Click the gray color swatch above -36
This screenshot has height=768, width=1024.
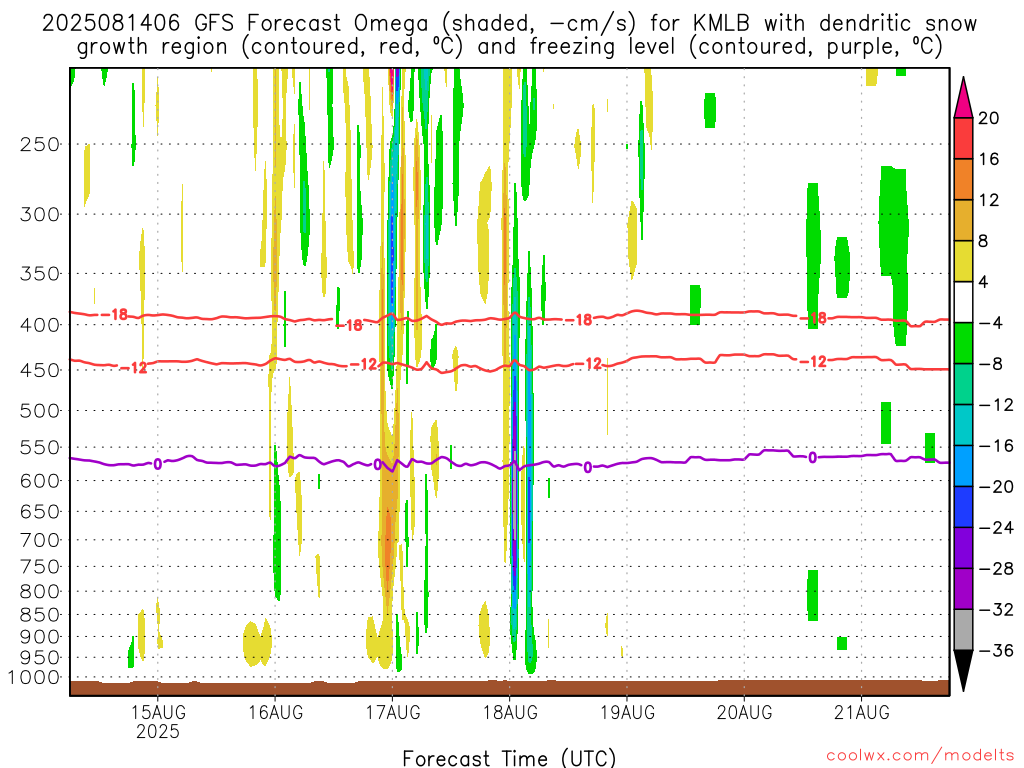(963, 630)
